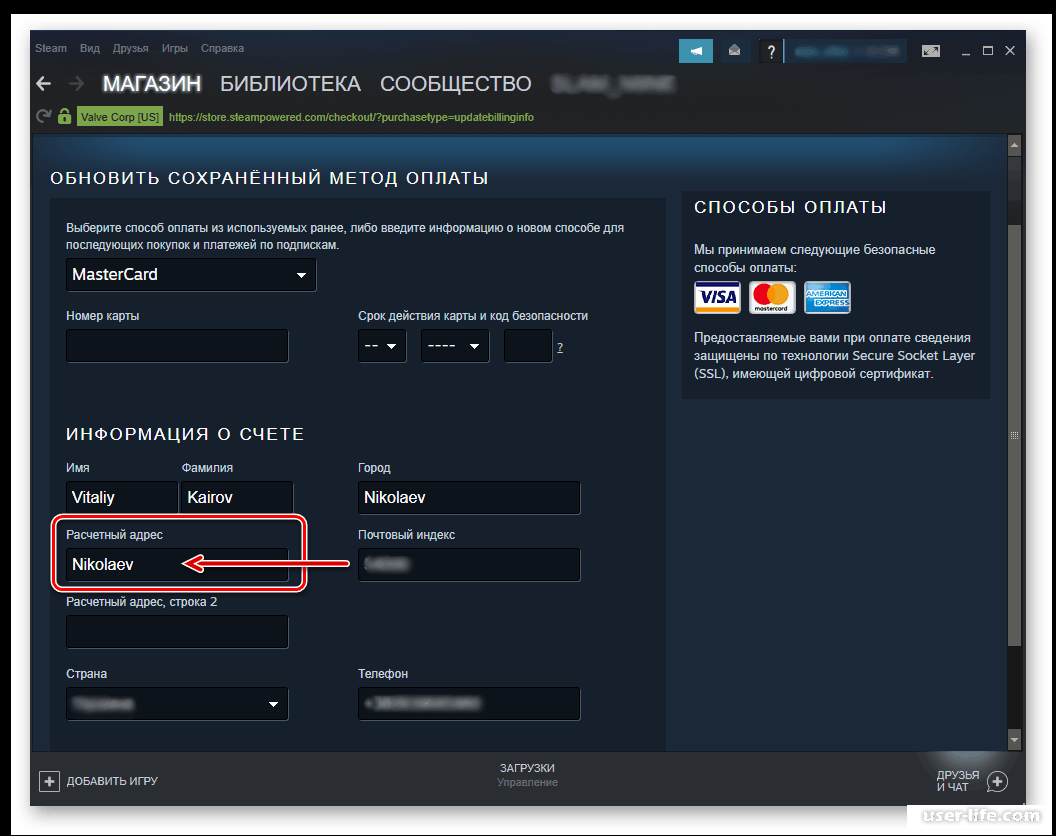This screenshot has width=1056, height=836.
Task: Go to the БИБЛИОТЕКА tab
Action: tap(290, 84)
